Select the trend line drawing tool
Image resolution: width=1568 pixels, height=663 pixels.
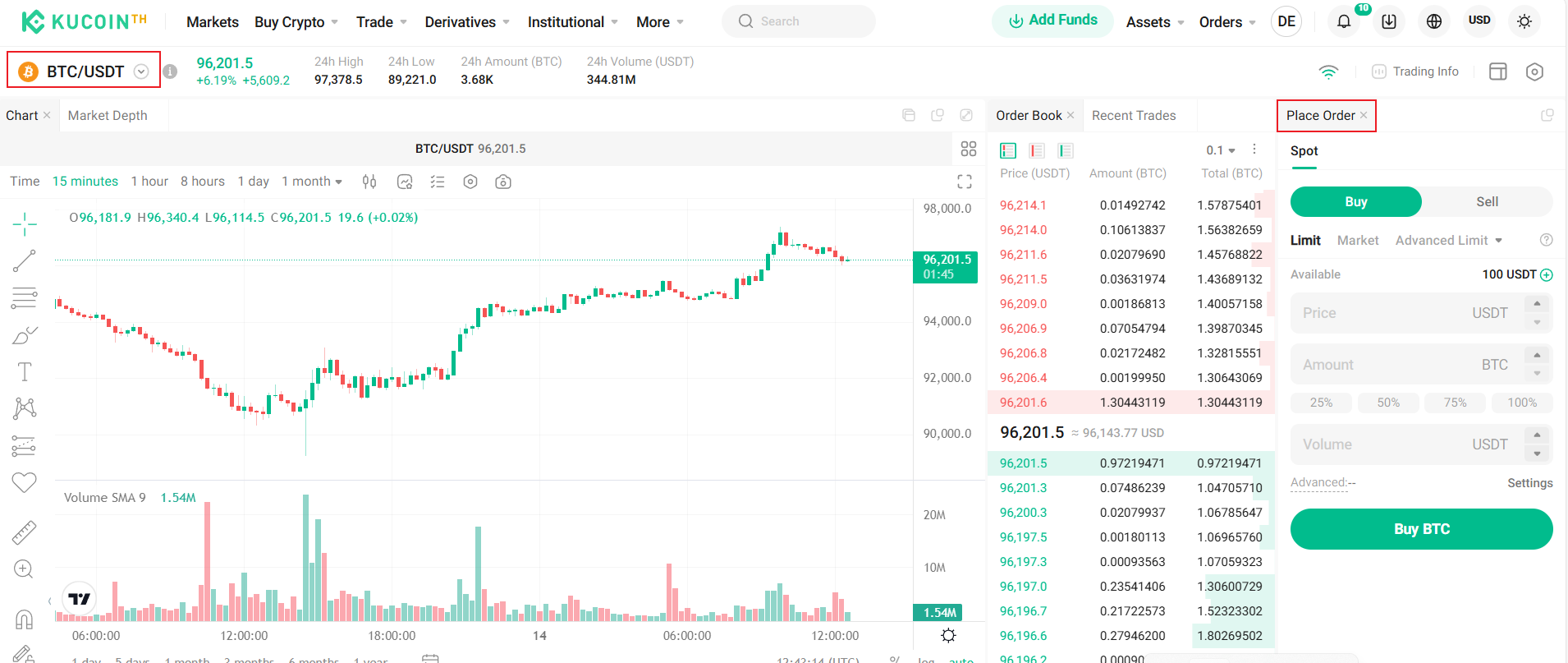[x=24, y=261]
